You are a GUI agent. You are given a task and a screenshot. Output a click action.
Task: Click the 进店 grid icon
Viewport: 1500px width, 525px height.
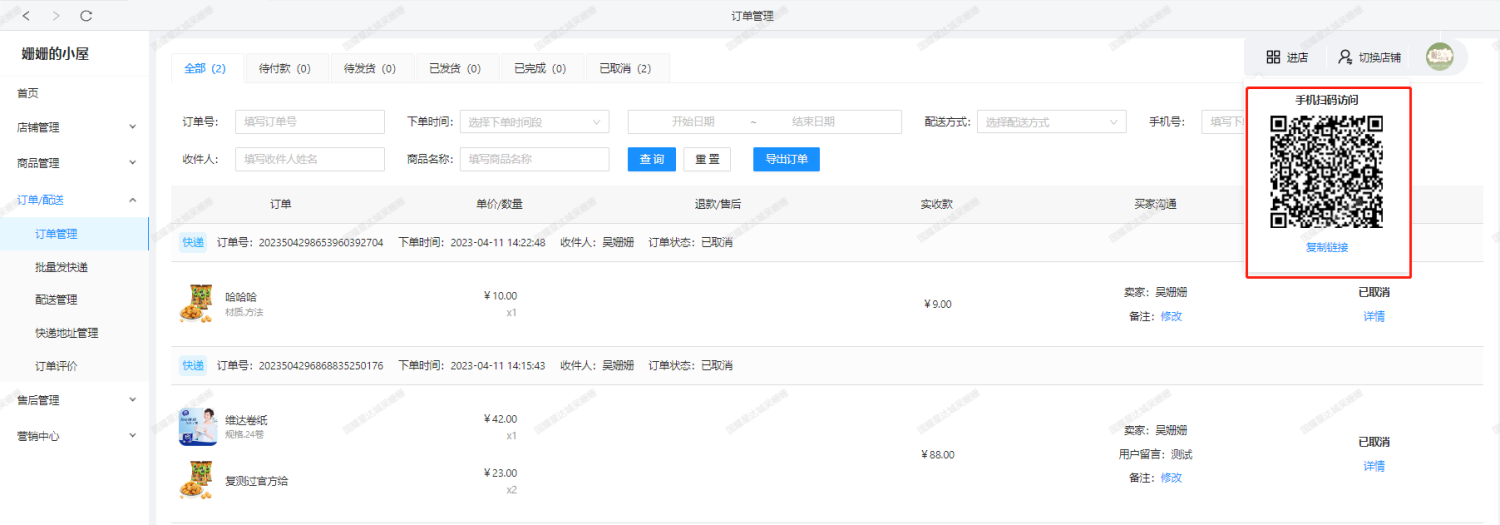pyautogui.click(x=1273, y=57)
